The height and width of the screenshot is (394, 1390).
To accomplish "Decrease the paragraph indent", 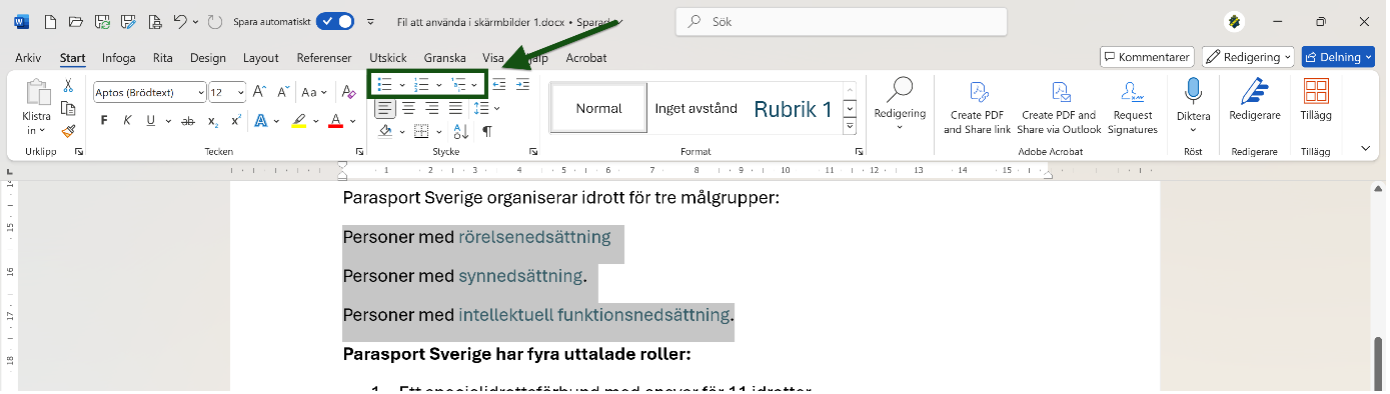I will (499, 85).
